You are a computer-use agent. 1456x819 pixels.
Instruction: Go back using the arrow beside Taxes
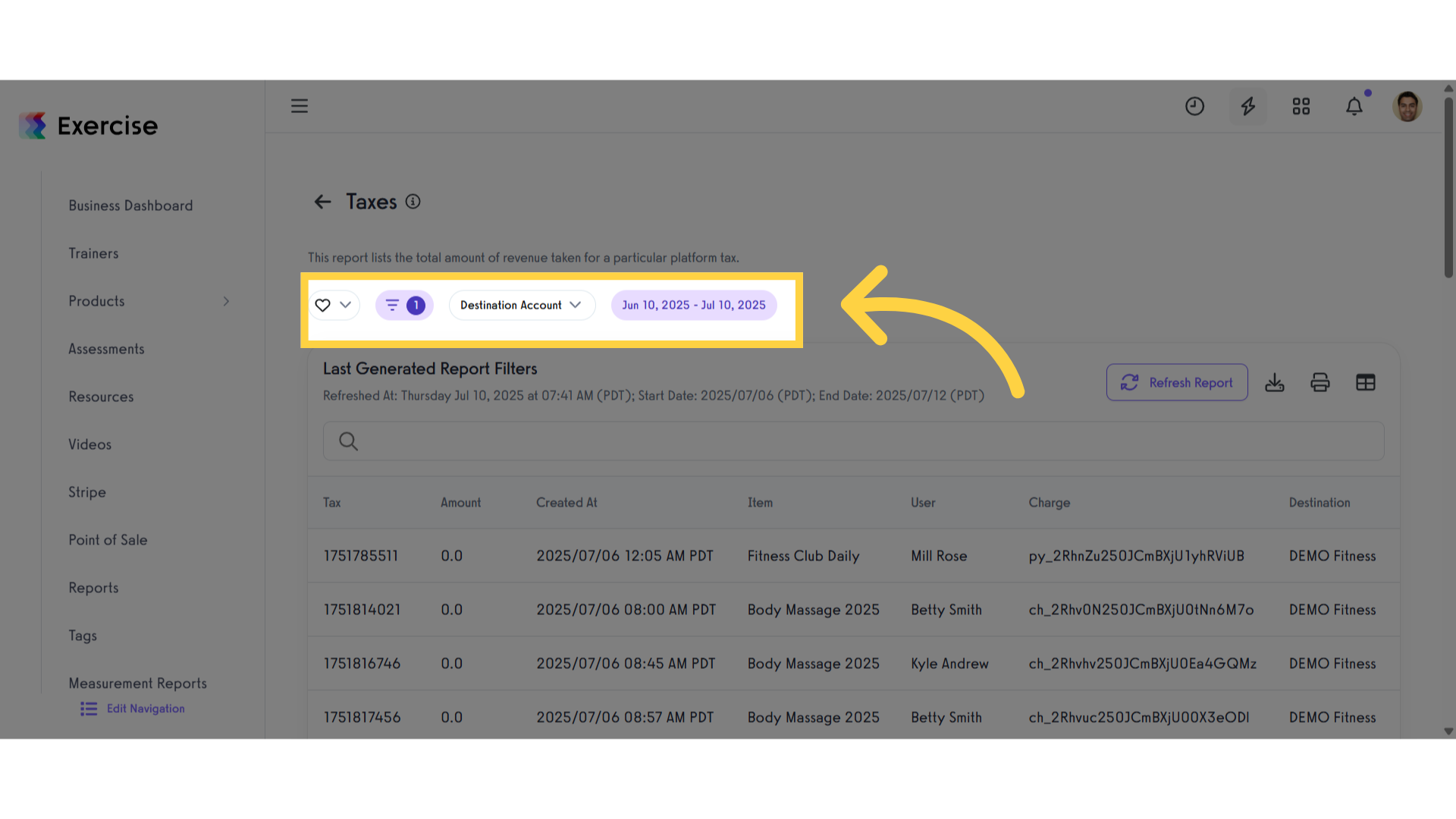[323, 202]
